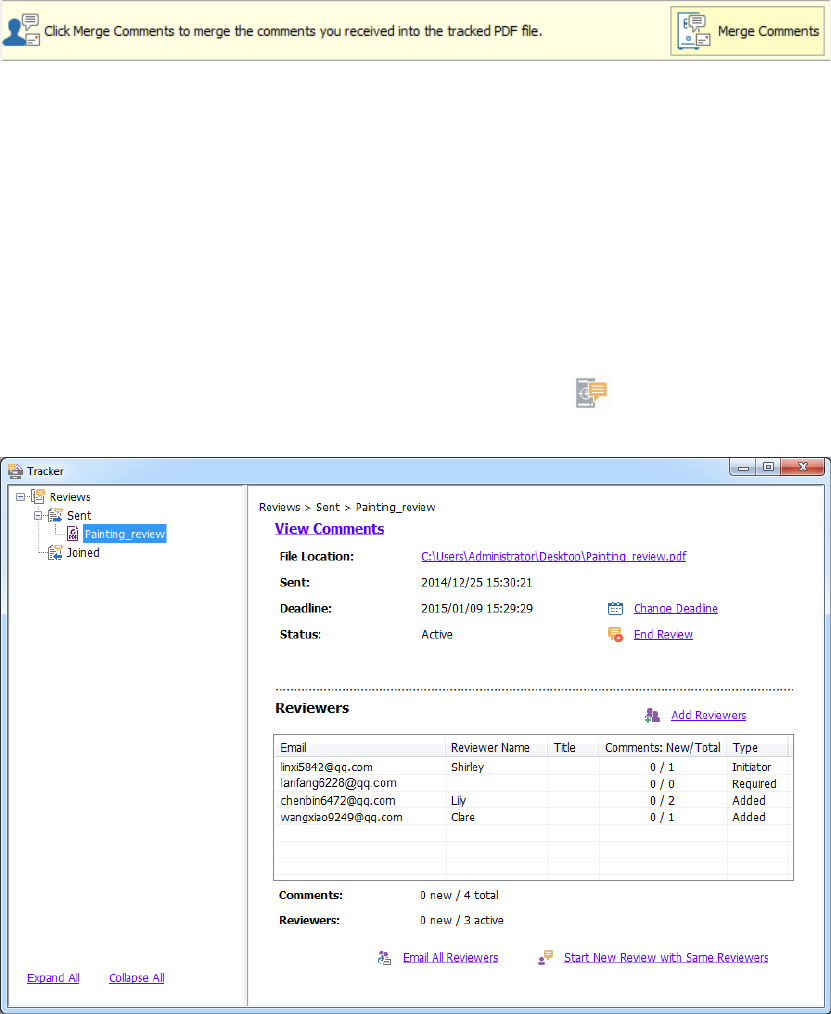Click the 0 / 2 comments cell
The image size is (831, 1014).
[662, 801]
